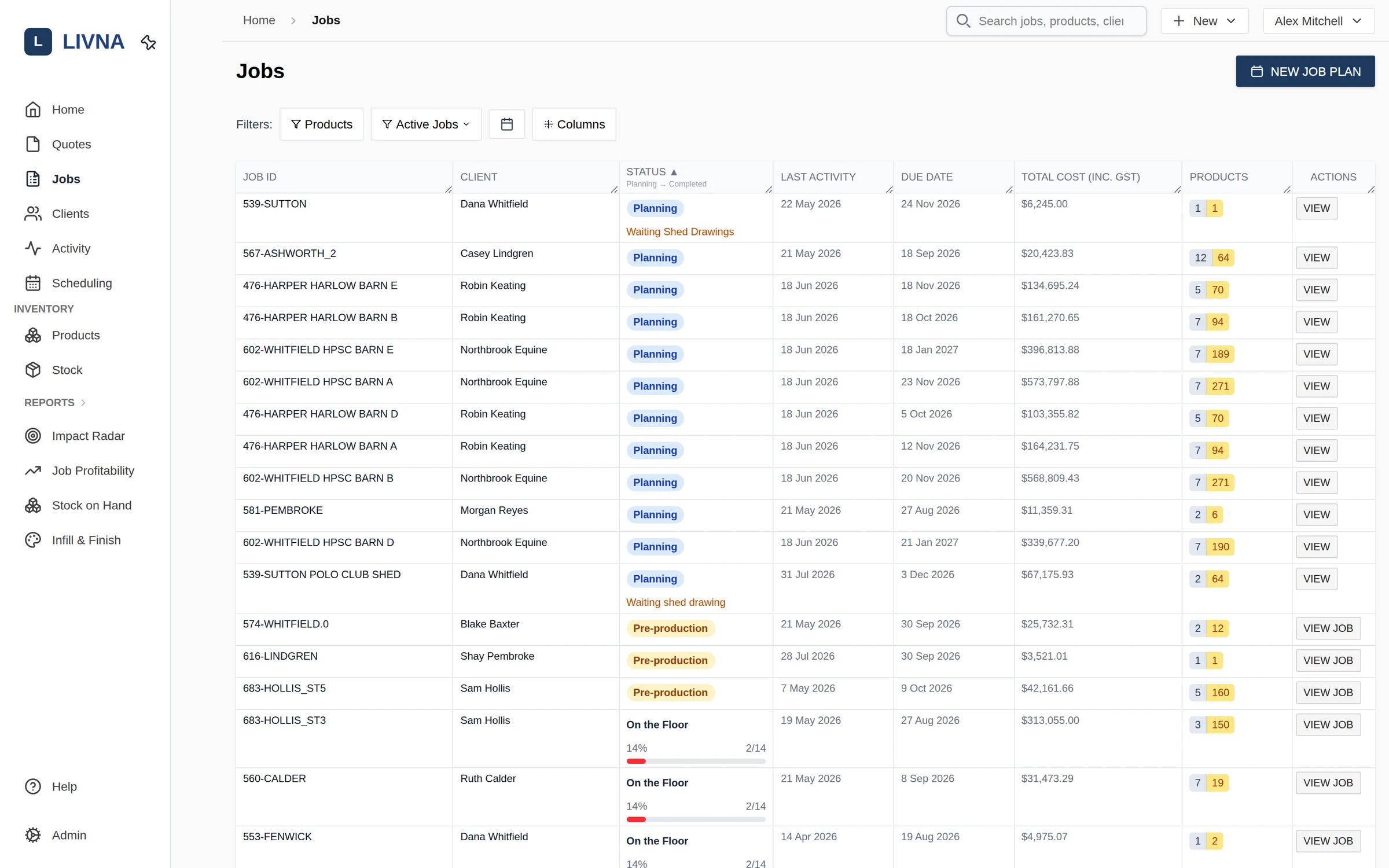Open the Columns chooser
The width and height of the screenshot is (1389, 868).
(x=574, y=124)
